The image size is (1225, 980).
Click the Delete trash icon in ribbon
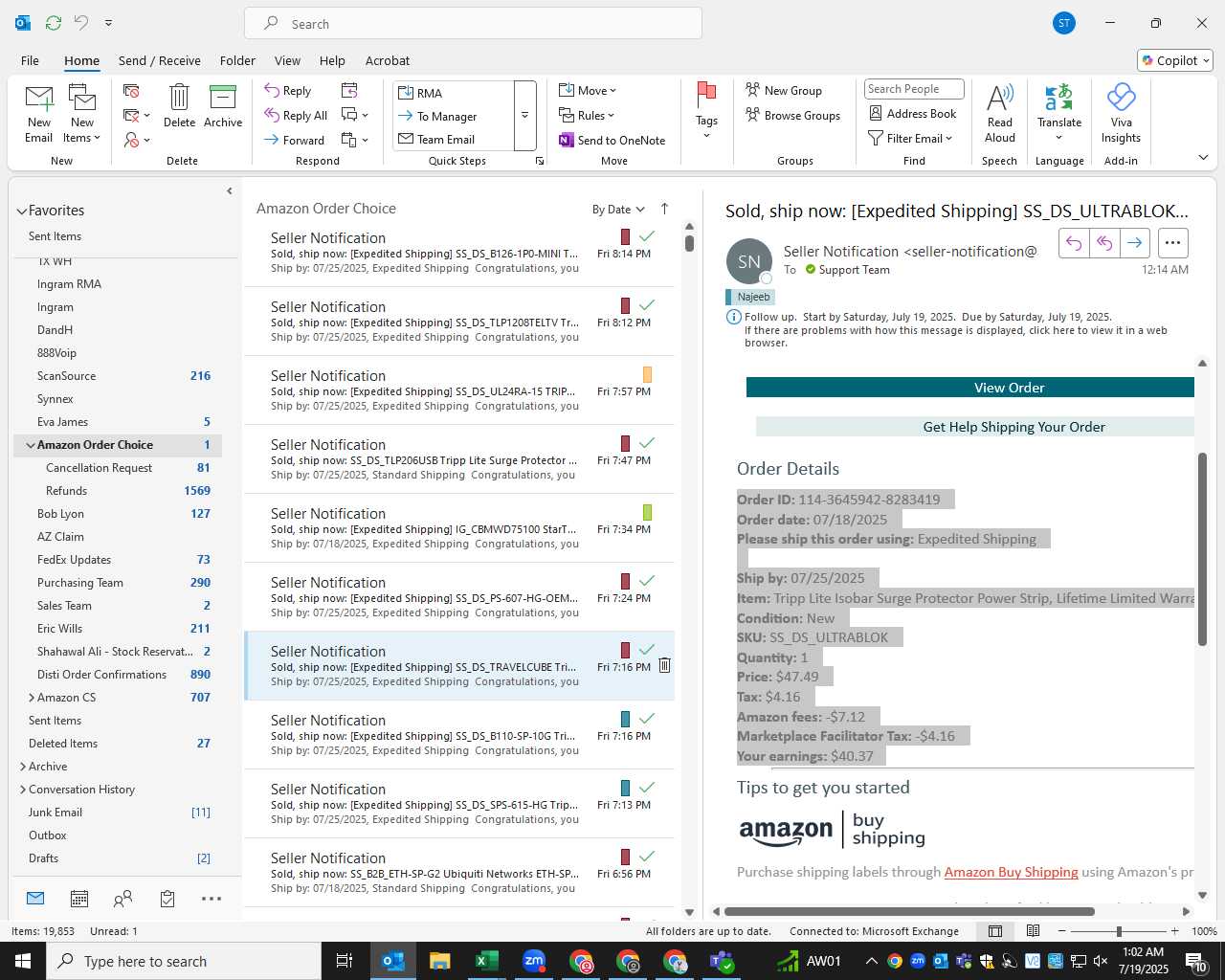(x=179, y=105)
